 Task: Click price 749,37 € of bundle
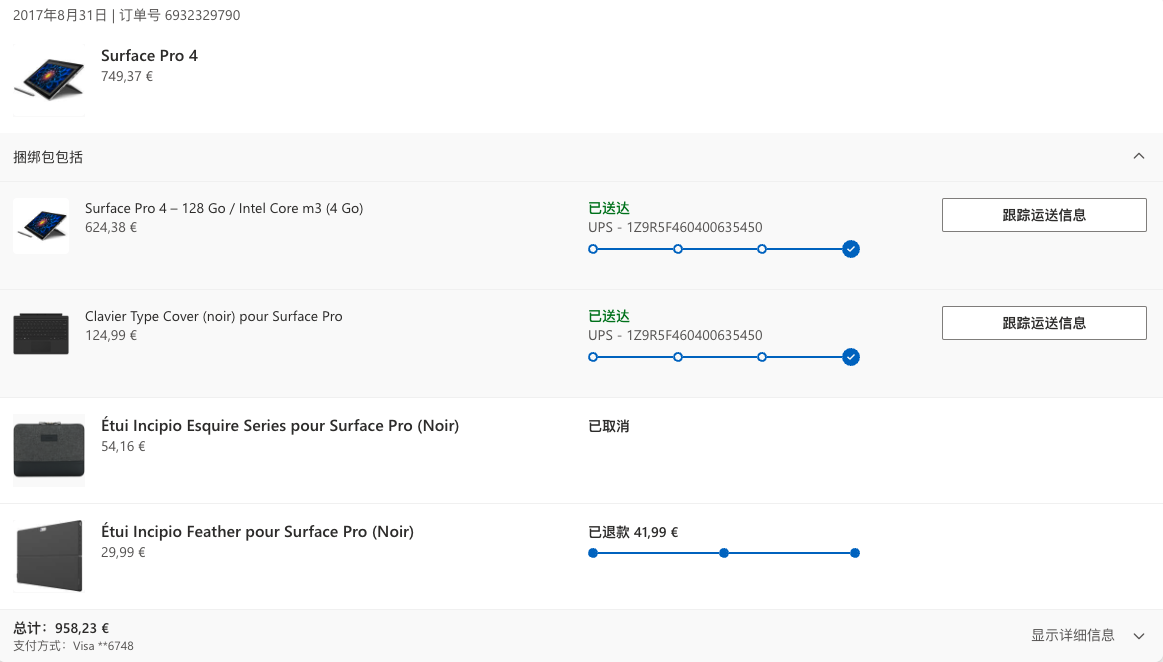(x=127, y=76)
